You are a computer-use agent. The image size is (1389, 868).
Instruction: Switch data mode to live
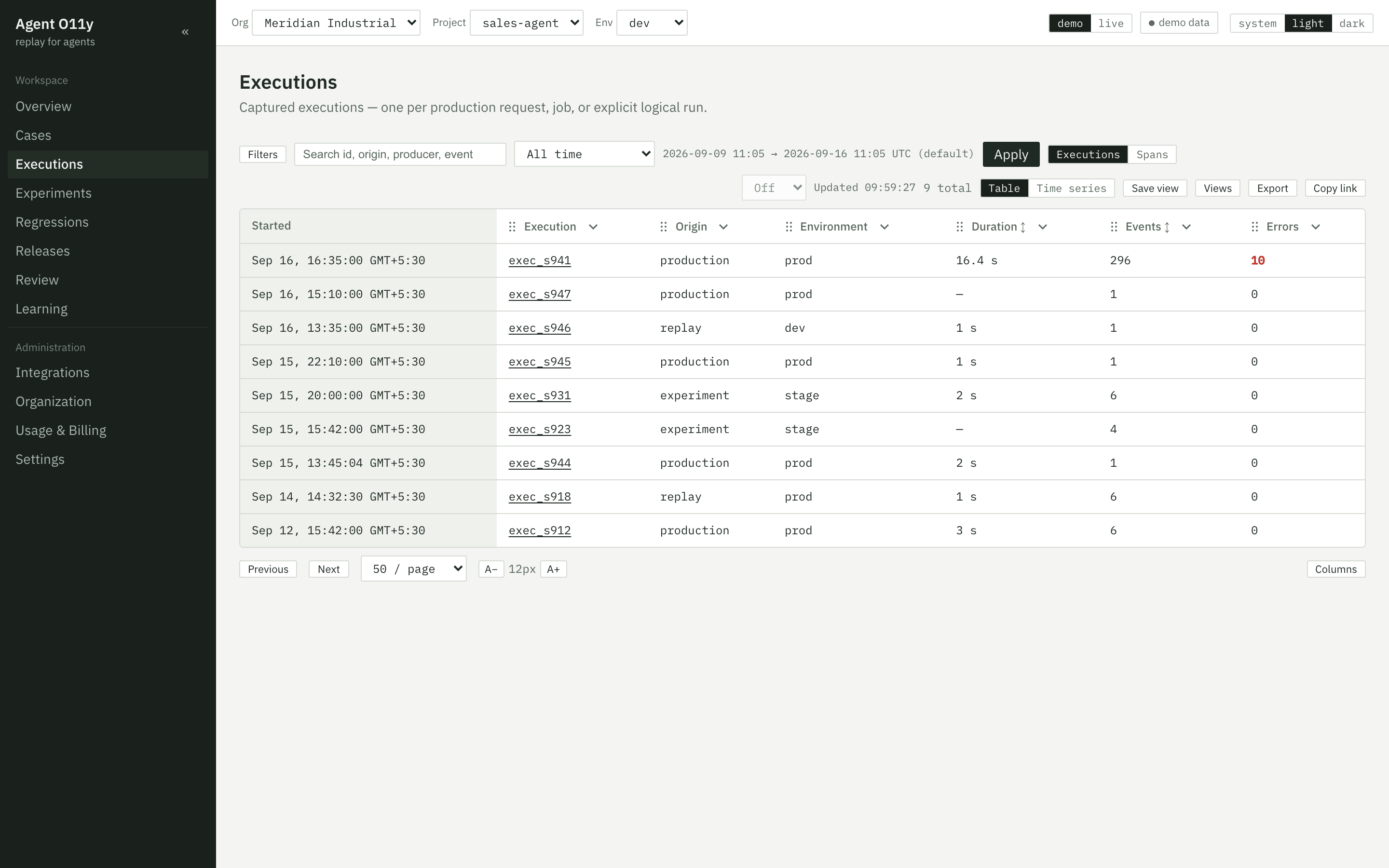pos(1111,23)
